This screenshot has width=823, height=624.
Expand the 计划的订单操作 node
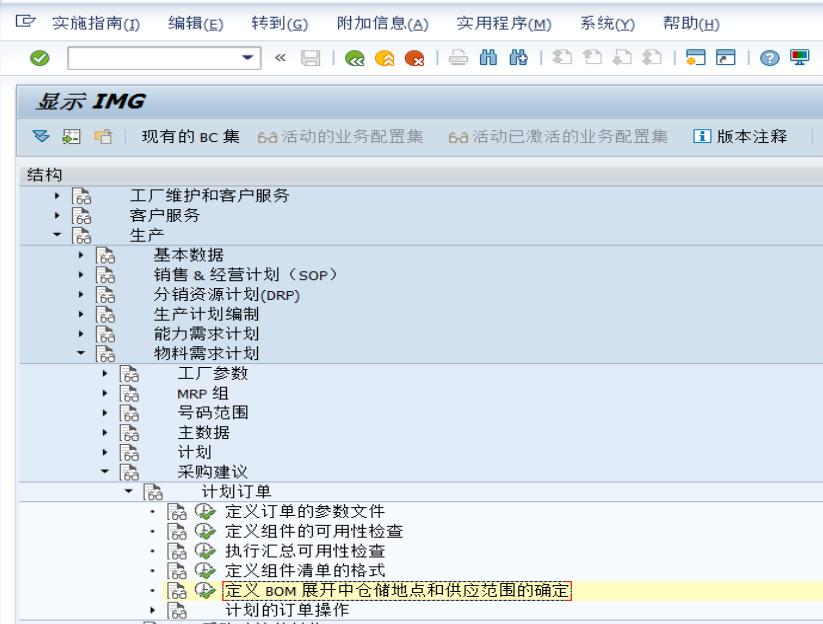point(153,610)
